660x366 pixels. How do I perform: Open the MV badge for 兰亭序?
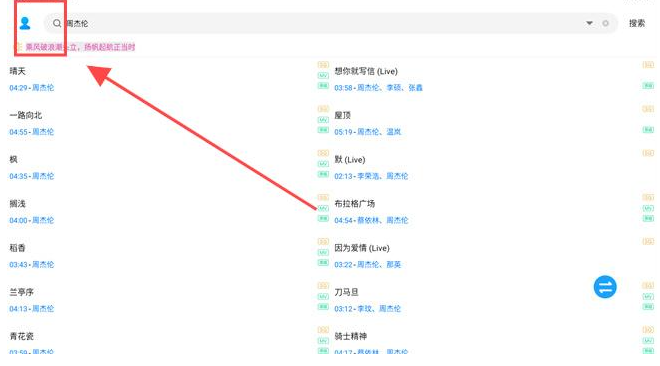(323, 297)
